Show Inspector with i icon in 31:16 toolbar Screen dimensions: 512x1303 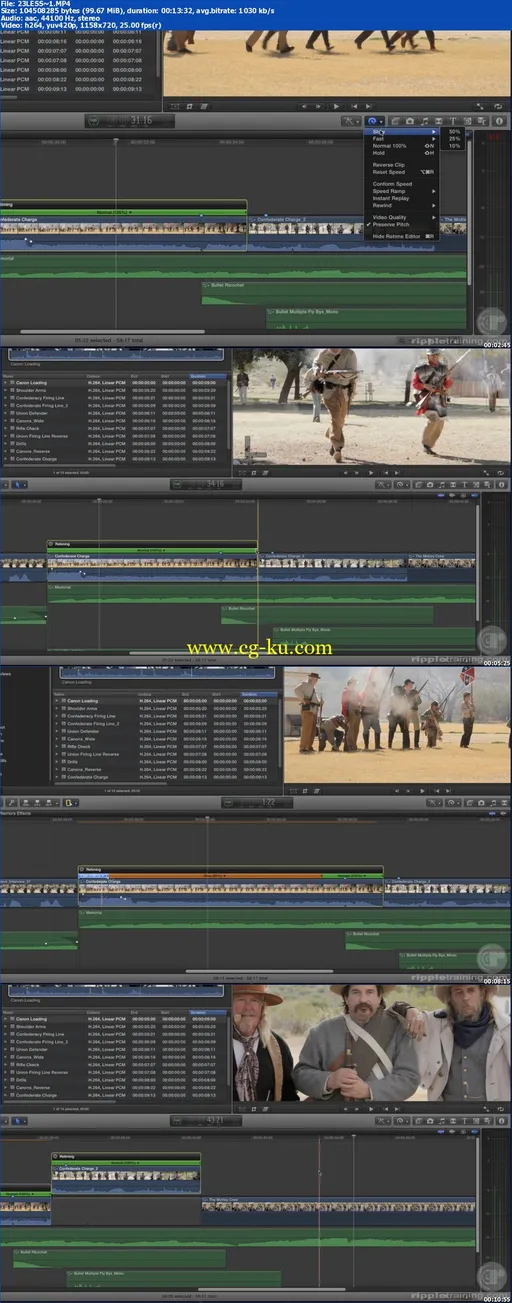(x=498, y=121)
